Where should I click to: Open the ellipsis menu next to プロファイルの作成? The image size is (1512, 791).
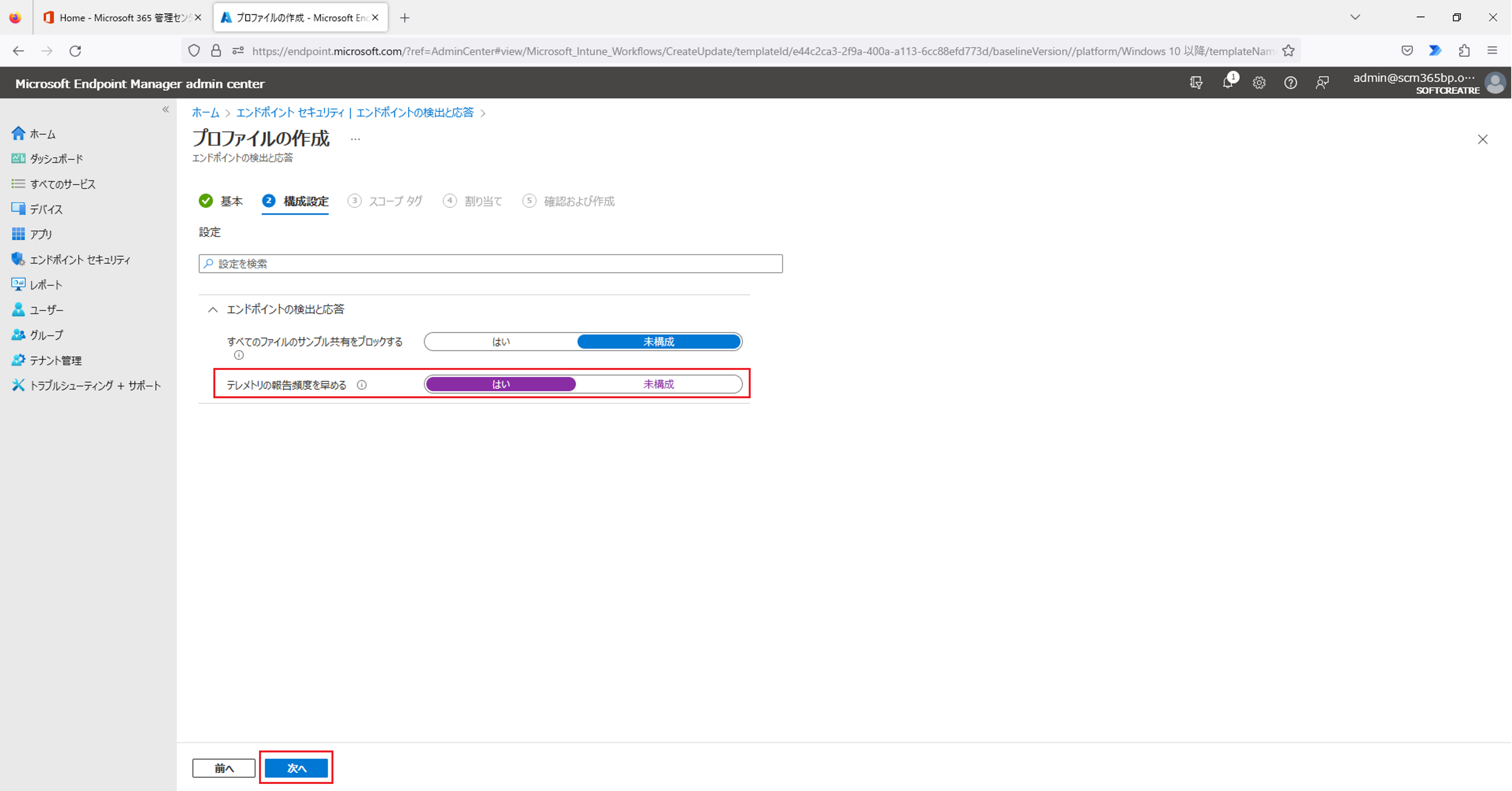[355, 139]
